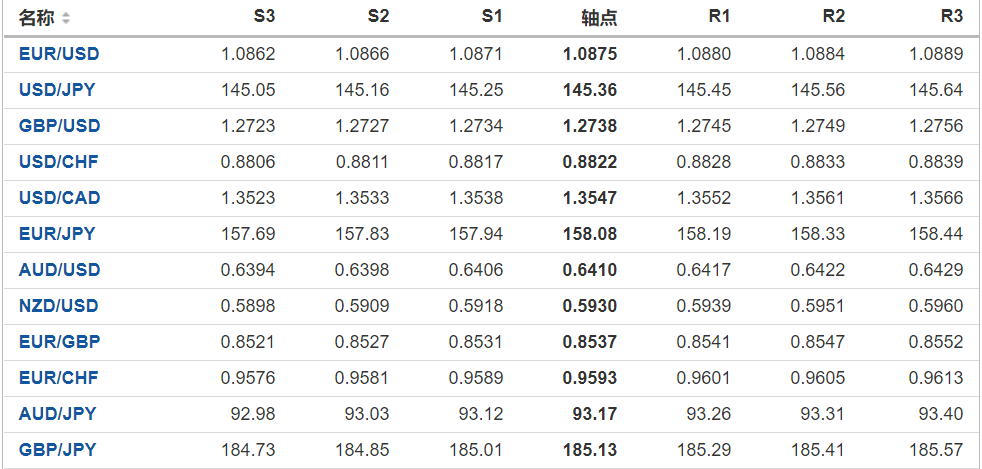Open the NZD/USD pair link
This screenshot has width=982, height=469.
(x=59, y=306)
